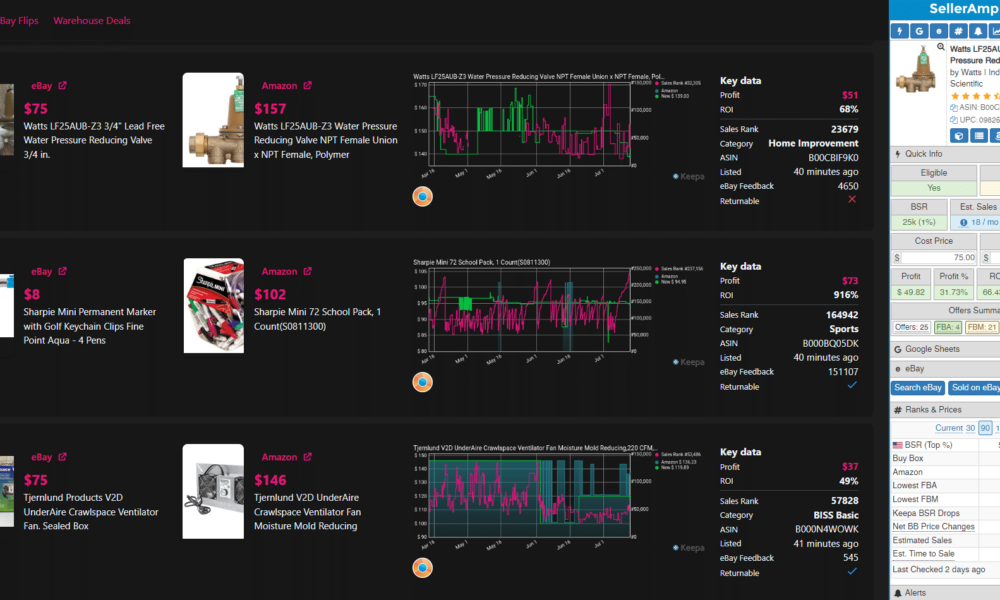Click magnifier zoom icon on SellerAmp product image
This screenshot has height=600, width=1000.
coord(941,47)
